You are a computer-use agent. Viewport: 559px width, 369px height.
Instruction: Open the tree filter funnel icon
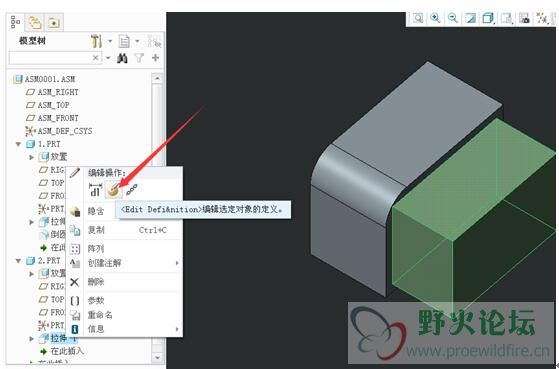(x=139, y=58)
